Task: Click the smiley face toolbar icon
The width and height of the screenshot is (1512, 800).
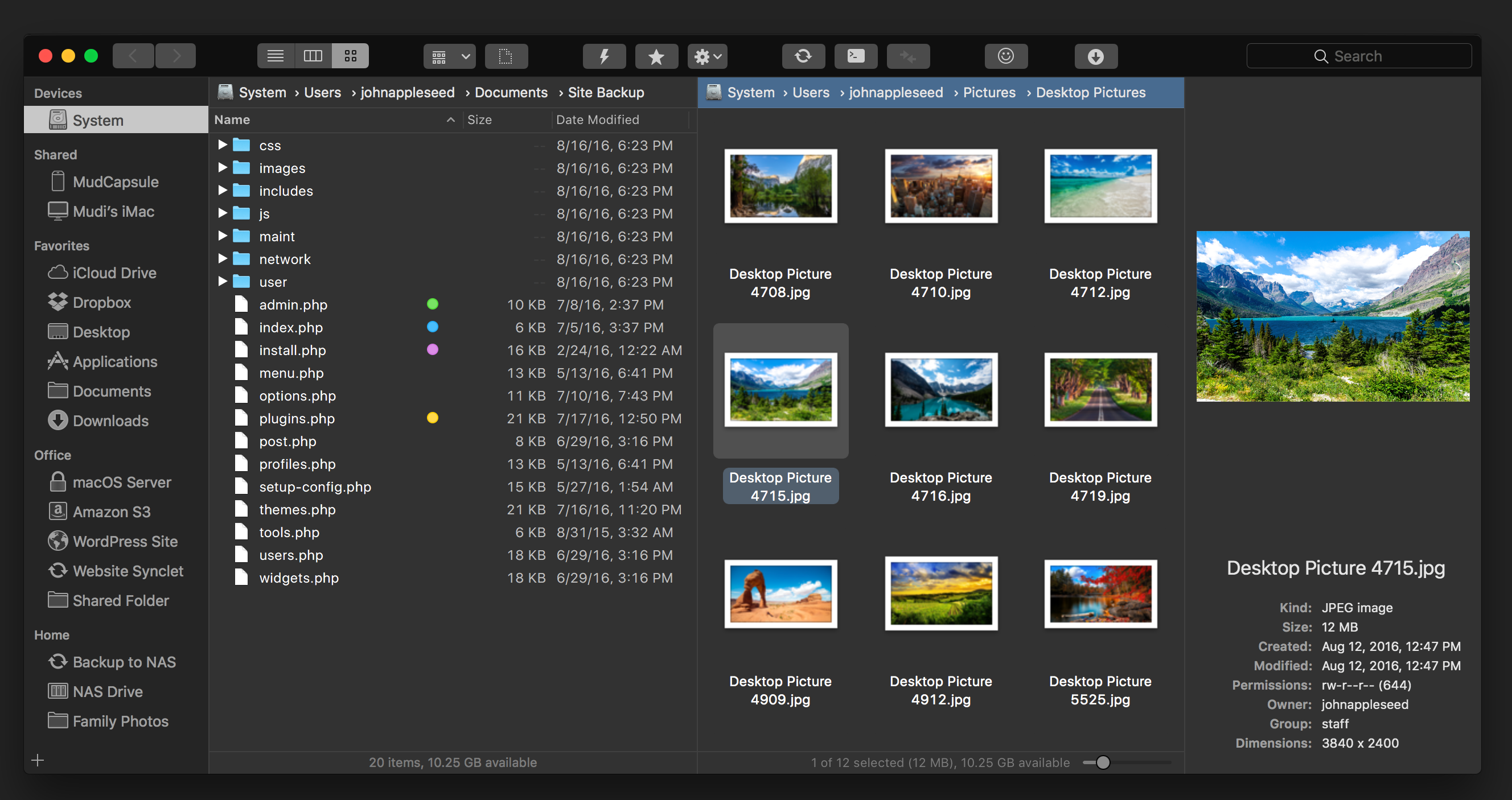Action: (x=1005, y=56)
